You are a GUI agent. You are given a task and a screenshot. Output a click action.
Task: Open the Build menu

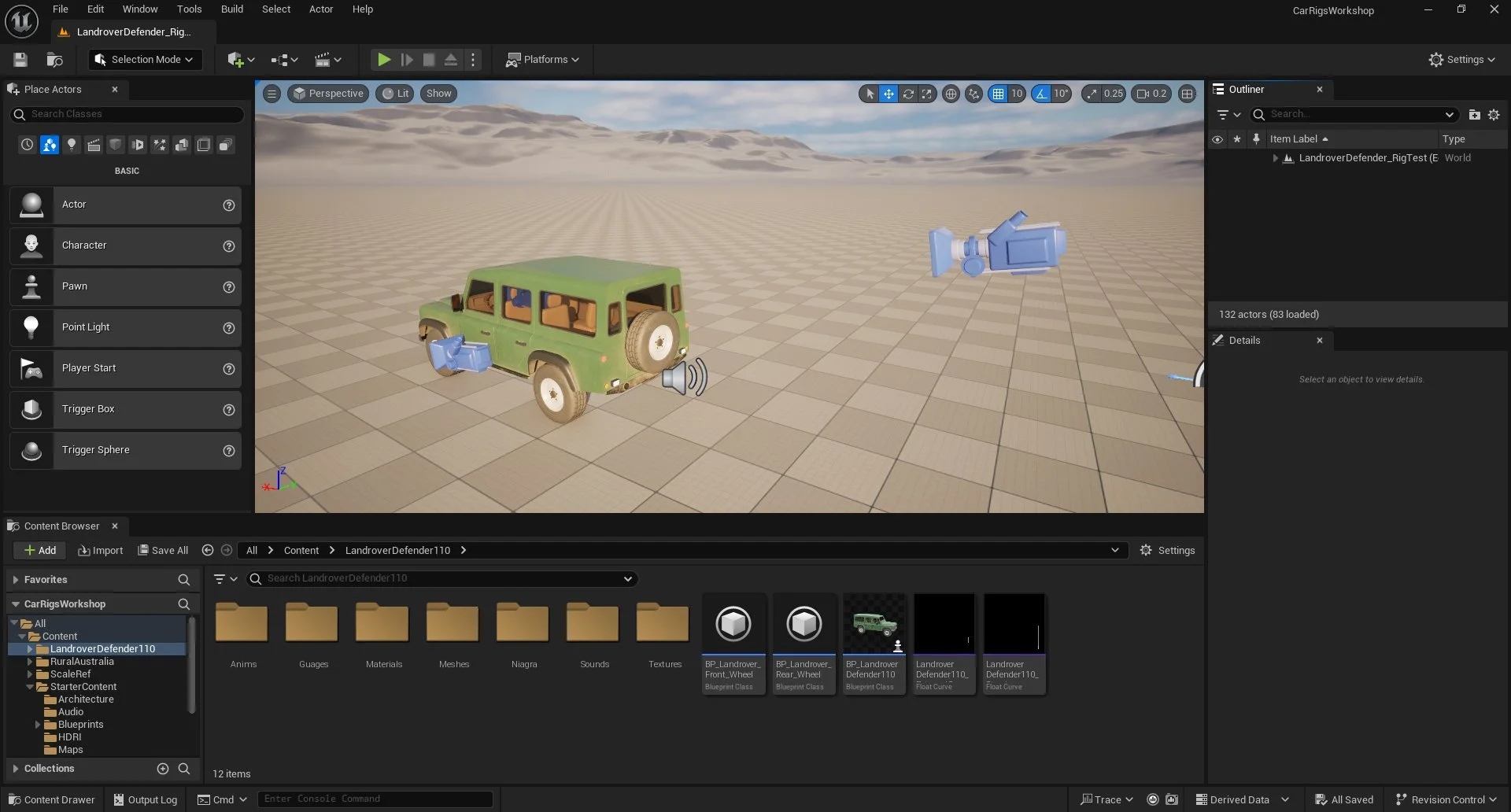tap(232, 9)
